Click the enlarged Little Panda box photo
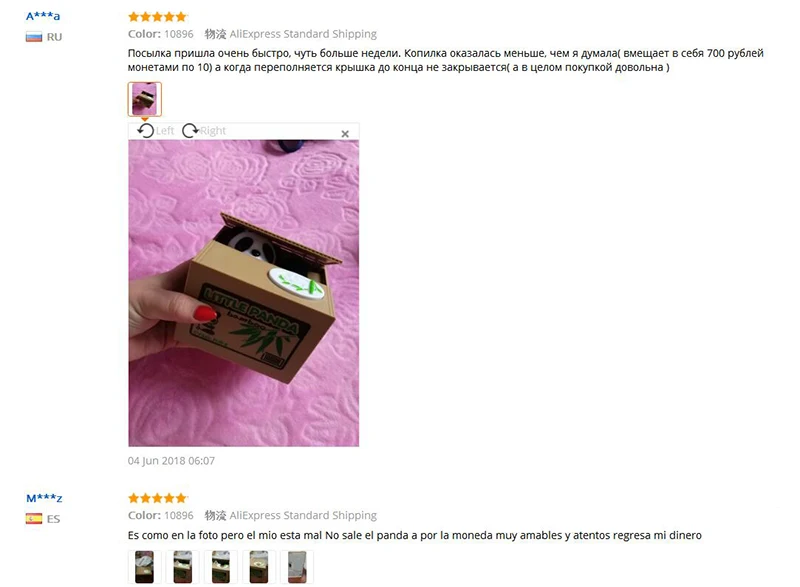Image resolution: width=800 pixels, height=587 pixels. pyautogui.click(x=243, y=293)
